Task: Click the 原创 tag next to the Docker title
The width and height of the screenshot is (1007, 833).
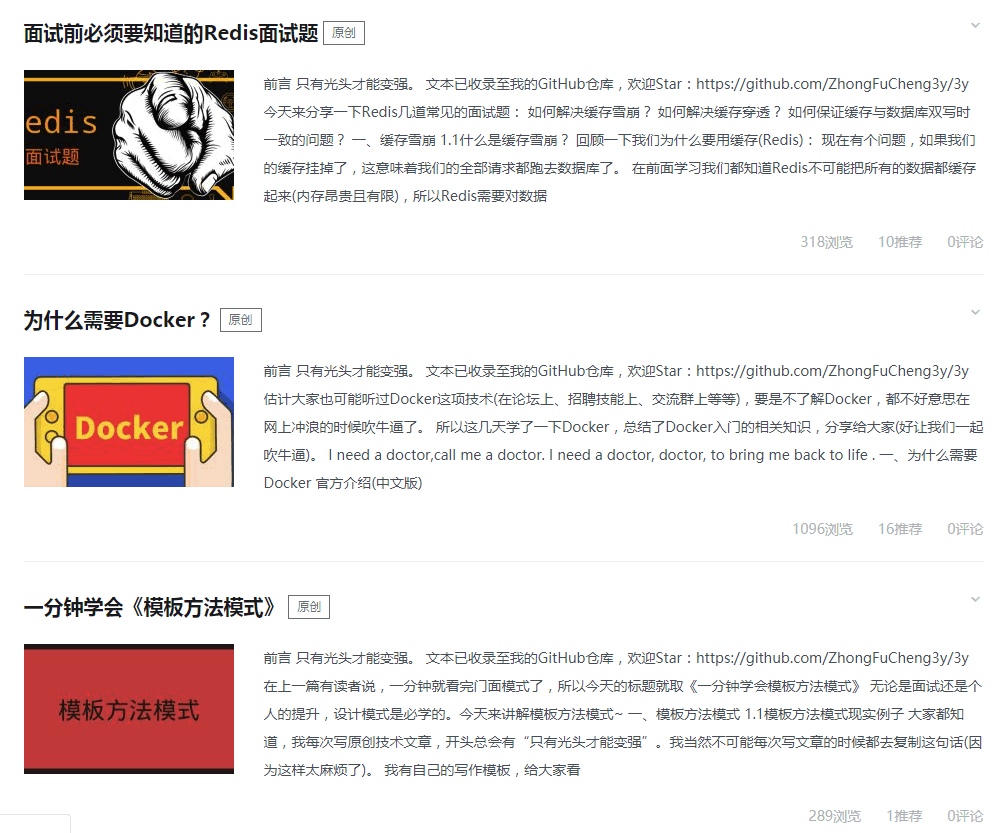Action: tap(241, 320)
